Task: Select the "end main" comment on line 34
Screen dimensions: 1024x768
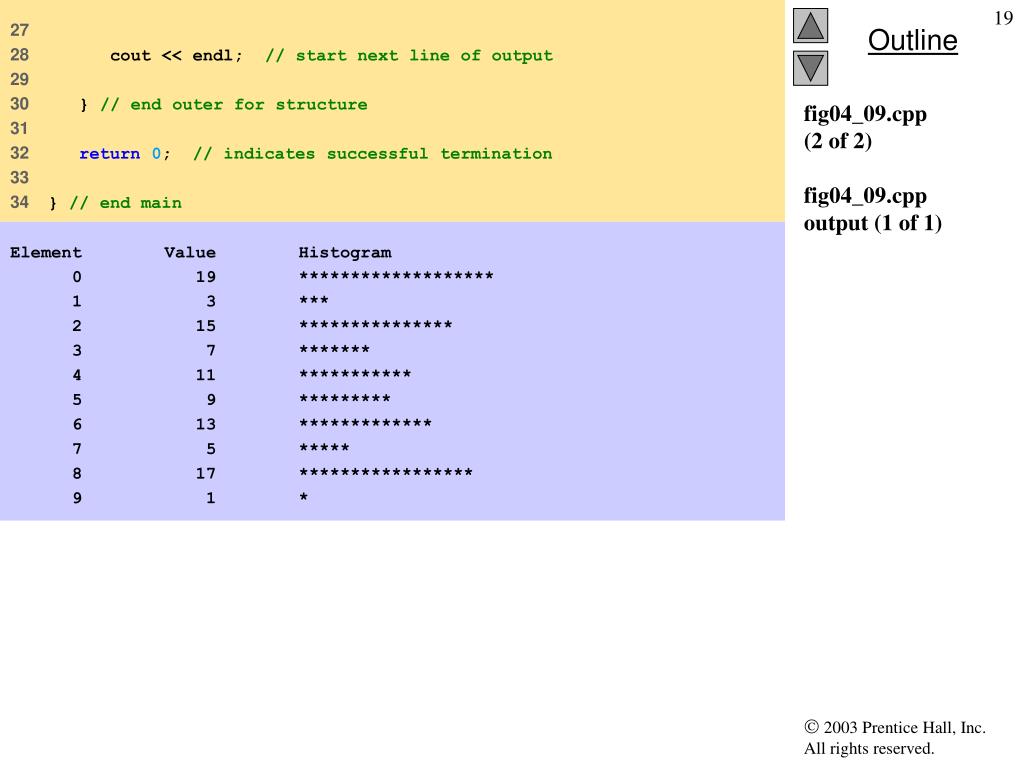Action: [x=125, y=203]
